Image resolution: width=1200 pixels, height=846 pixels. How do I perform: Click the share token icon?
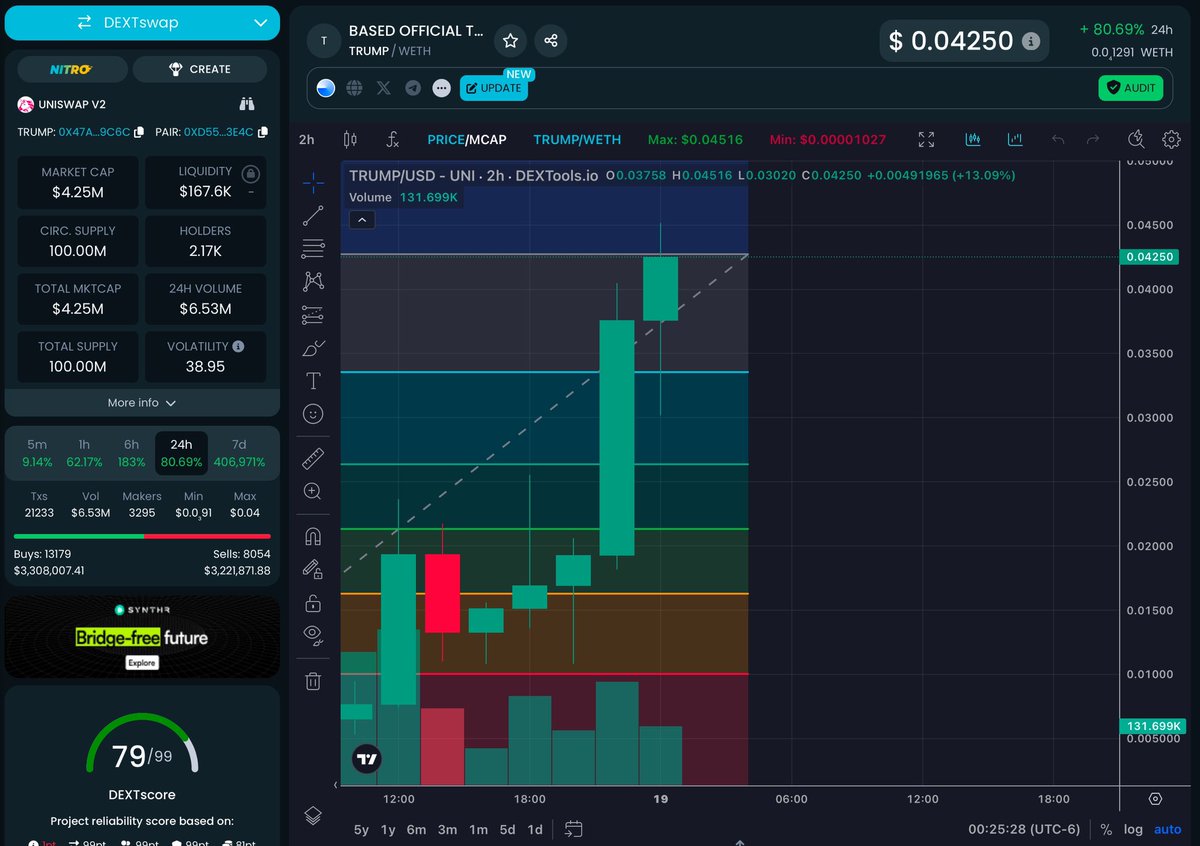point(551,41)
